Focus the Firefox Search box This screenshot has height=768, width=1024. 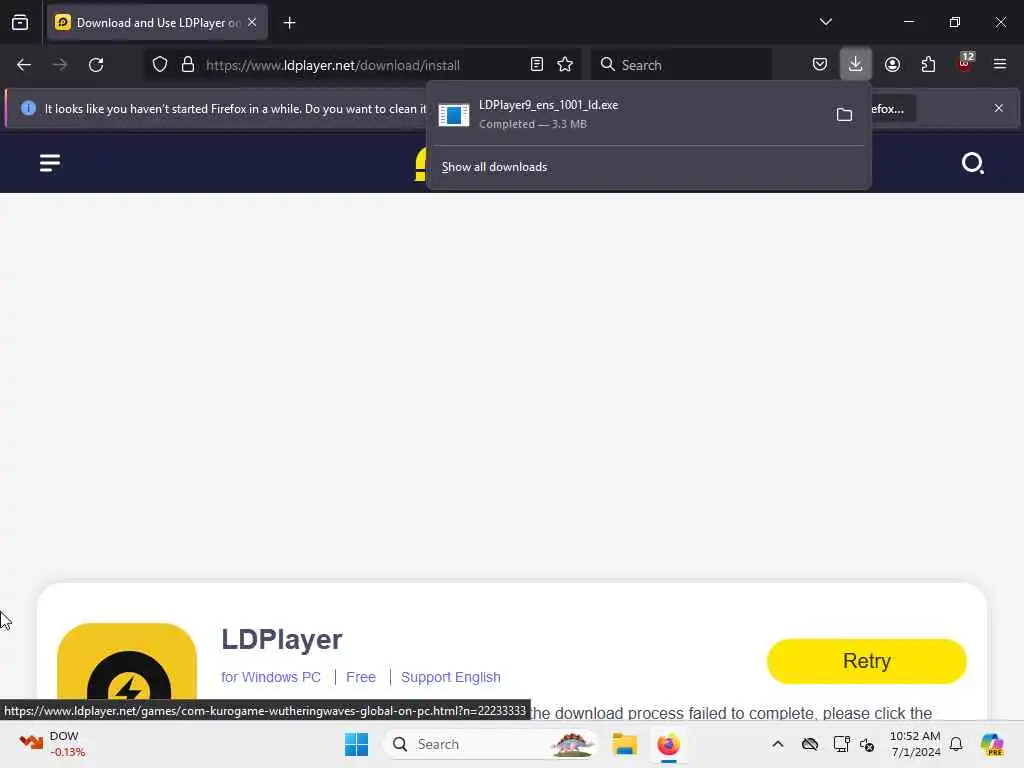pyautogui.click(x=681, y=65)
